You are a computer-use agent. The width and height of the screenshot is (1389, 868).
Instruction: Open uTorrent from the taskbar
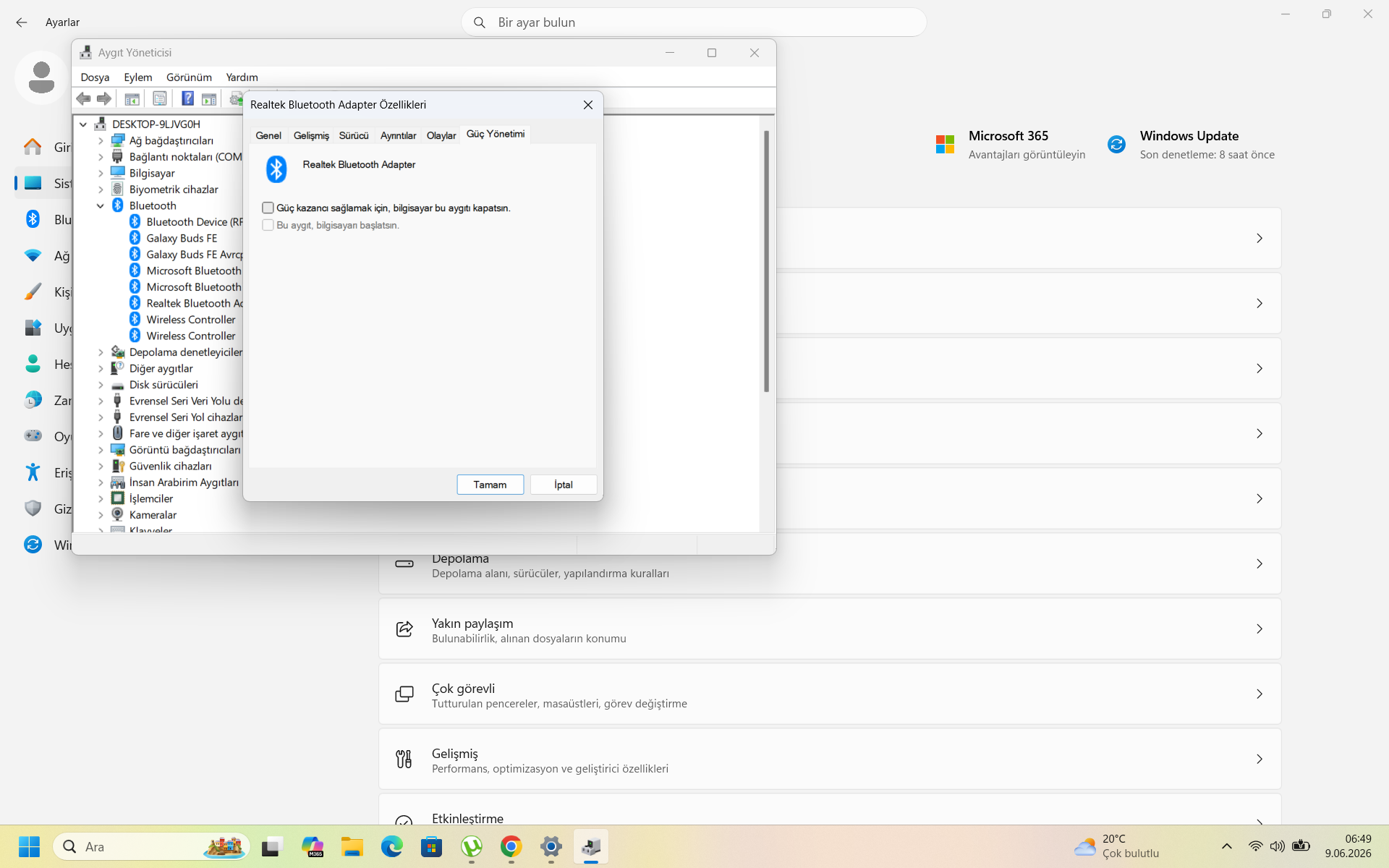tap(472, 846)
